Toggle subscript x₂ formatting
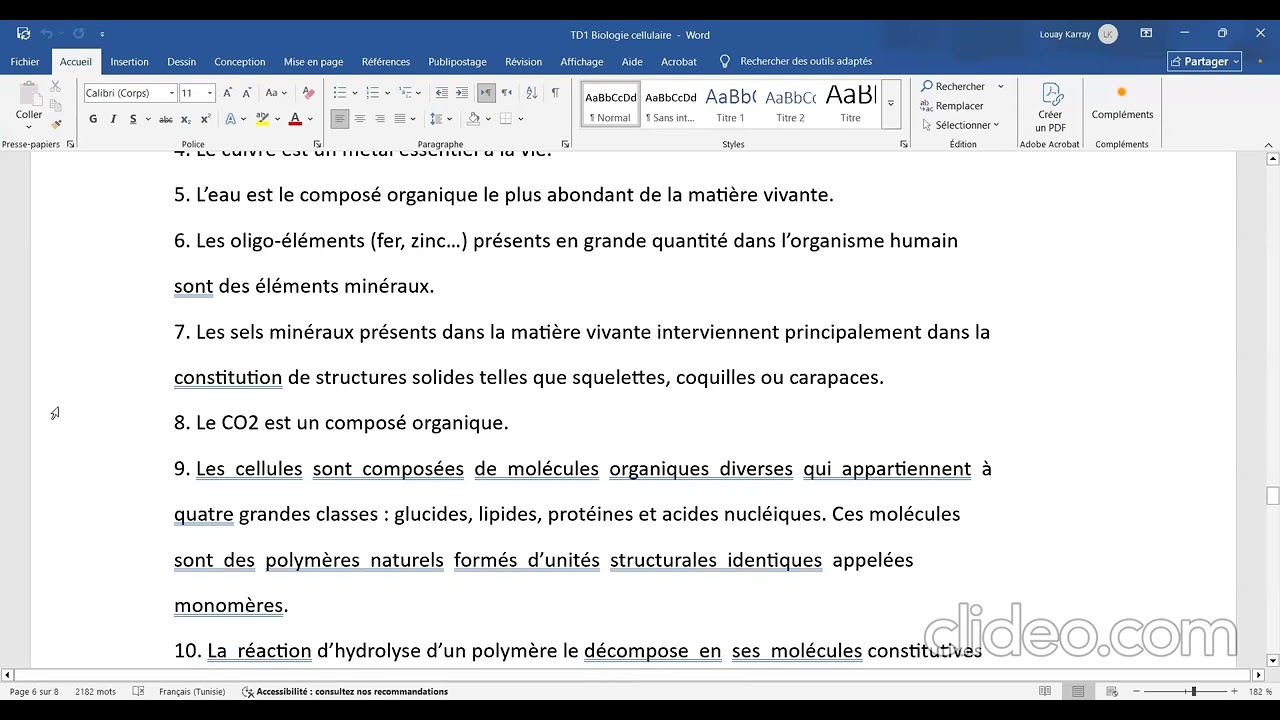Image resolution: width=1280 pixels, height=720 pixels. pos(186,119)
